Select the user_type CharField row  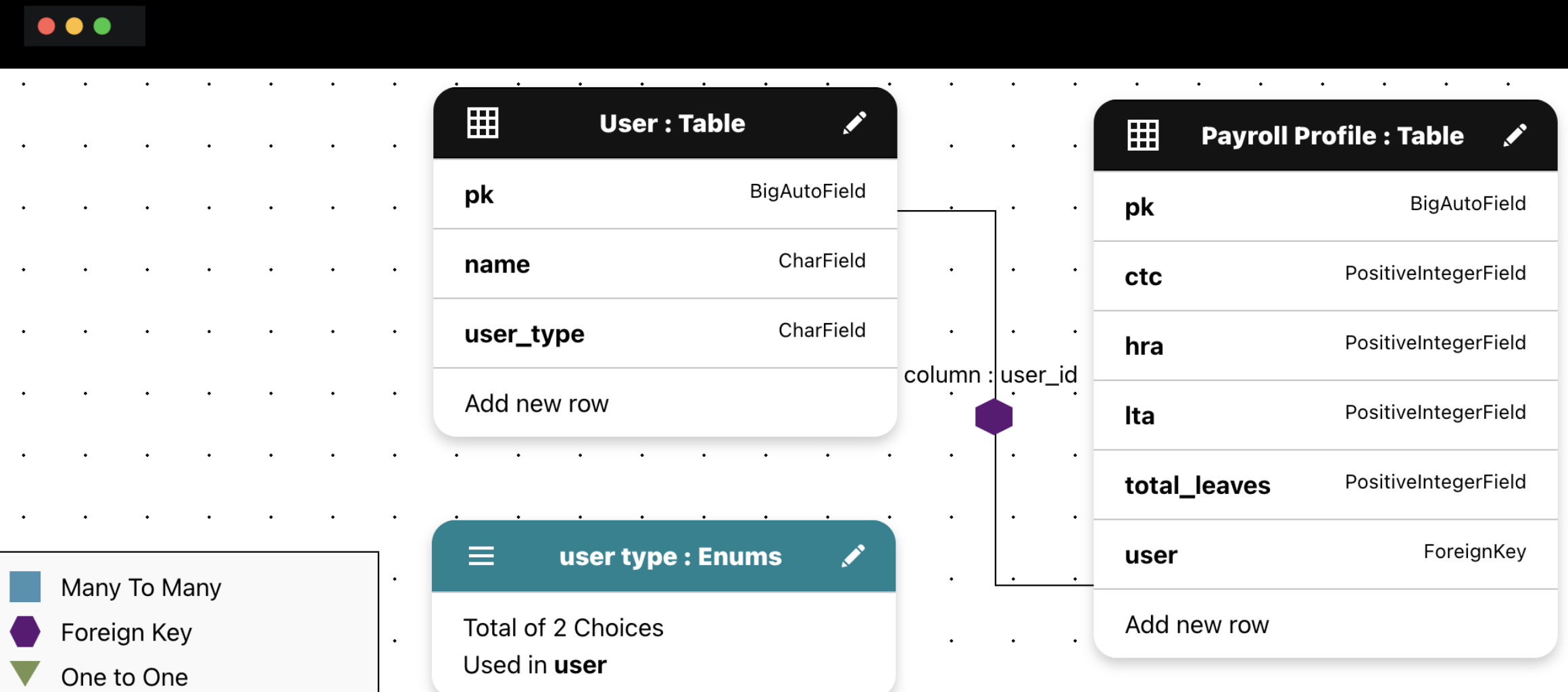coord(665,333)
